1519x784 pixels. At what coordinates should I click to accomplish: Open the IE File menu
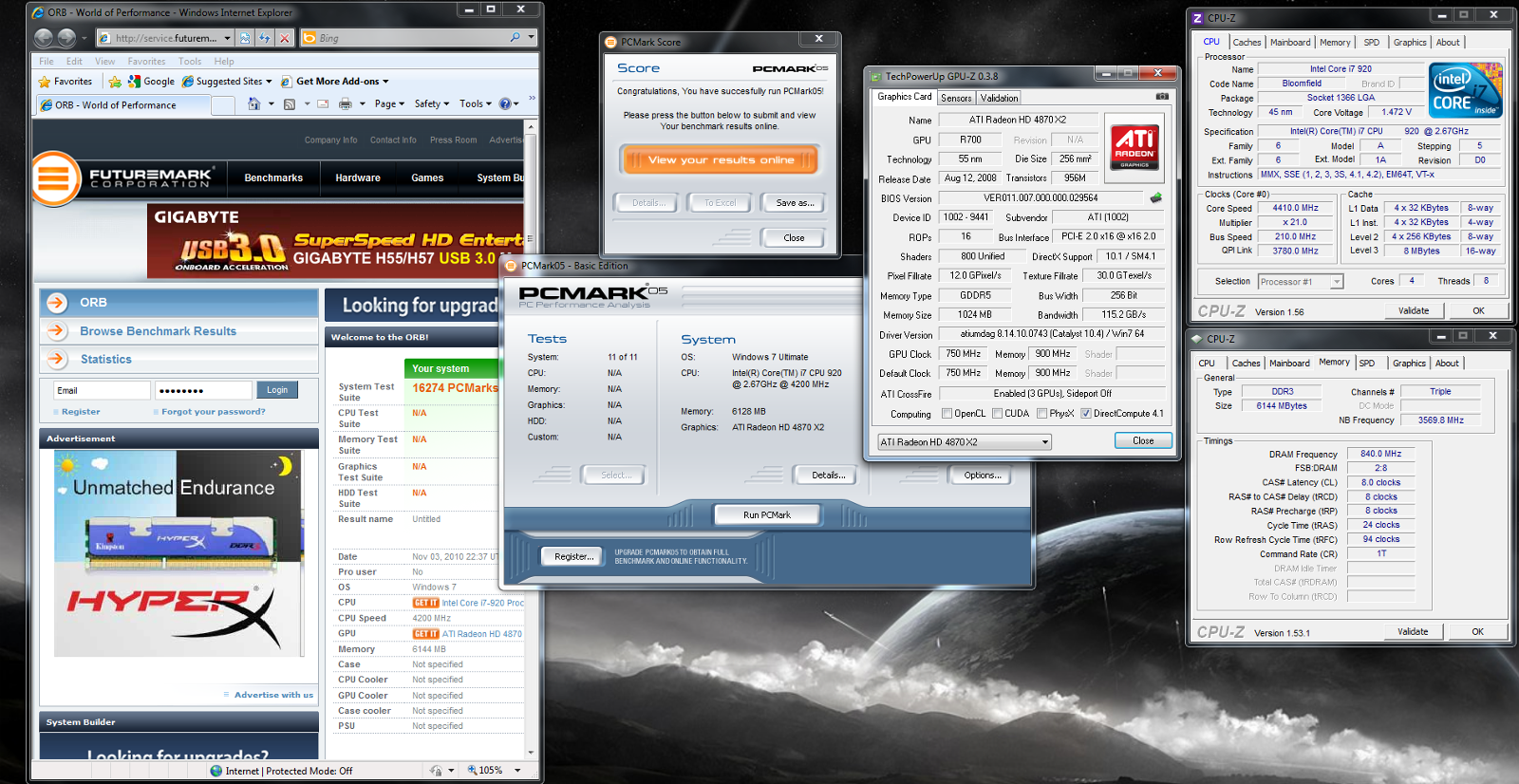pos(47,62)
